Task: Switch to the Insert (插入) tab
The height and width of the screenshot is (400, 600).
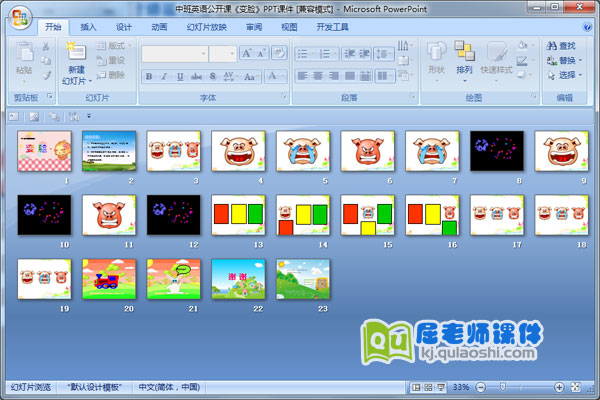Action: pos(88,27)
